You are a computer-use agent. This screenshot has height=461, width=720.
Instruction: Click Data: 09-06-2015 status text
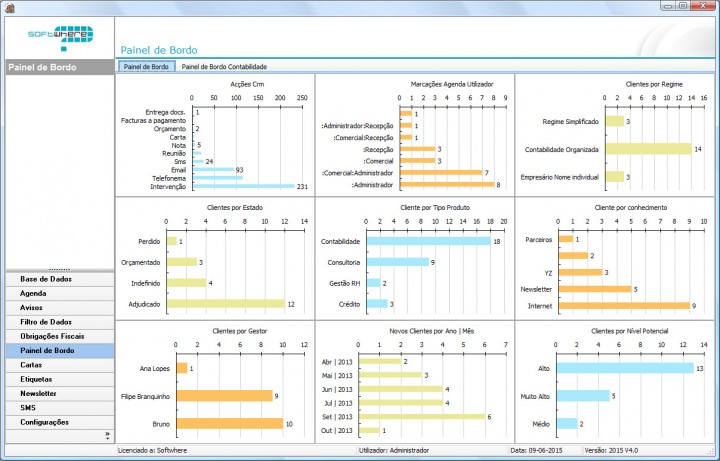(x=536, y=450)
